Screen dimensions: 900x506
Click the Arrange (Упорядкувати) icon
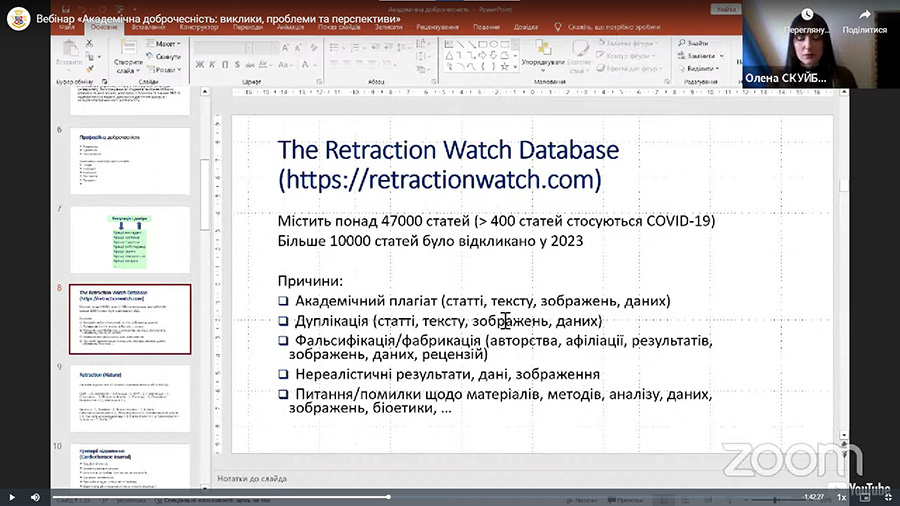[x=542, y=50]
